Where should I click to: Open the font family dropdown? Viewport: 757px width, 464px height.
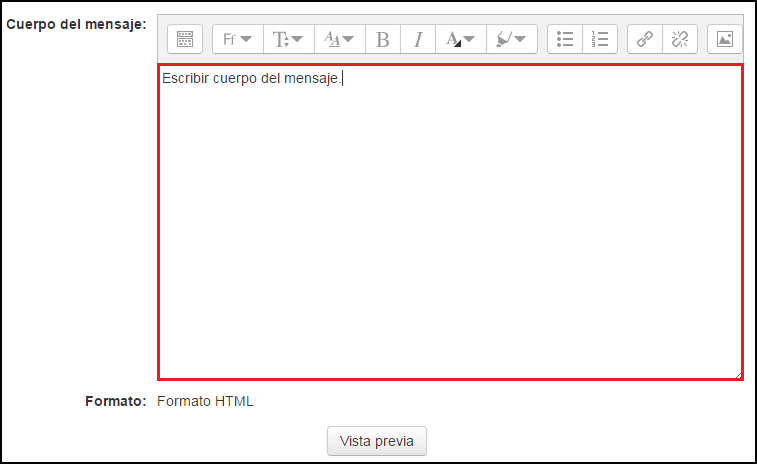tap(237, 40)
